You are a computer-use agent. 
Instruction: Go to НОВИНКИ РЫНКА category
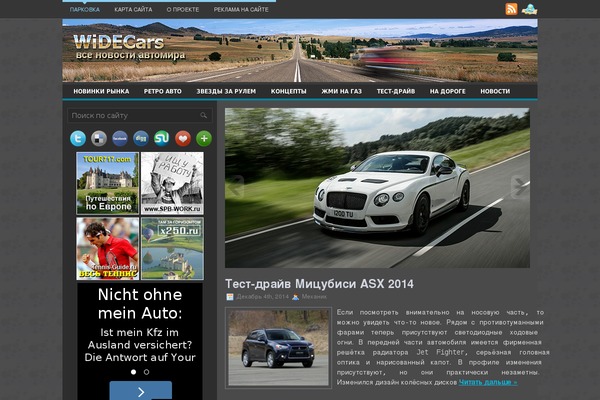(101, 91)
